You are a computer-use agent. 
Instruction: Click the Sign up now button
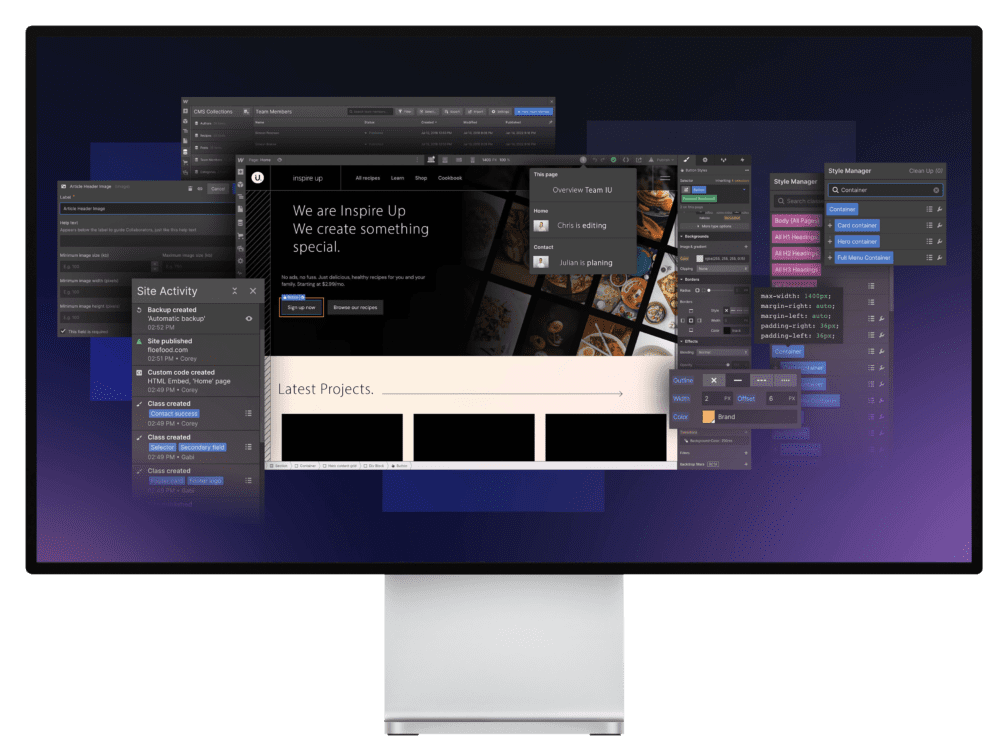[x=301, y=307]
